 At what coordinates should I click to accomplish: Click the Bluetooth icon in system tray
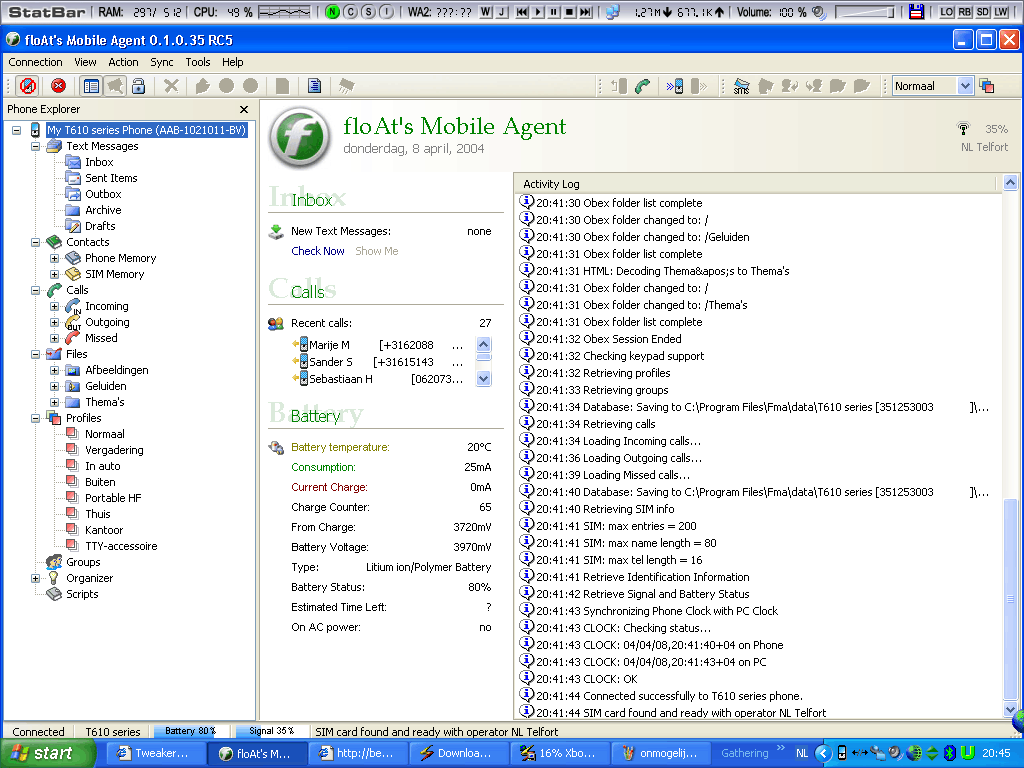[949, 753]
